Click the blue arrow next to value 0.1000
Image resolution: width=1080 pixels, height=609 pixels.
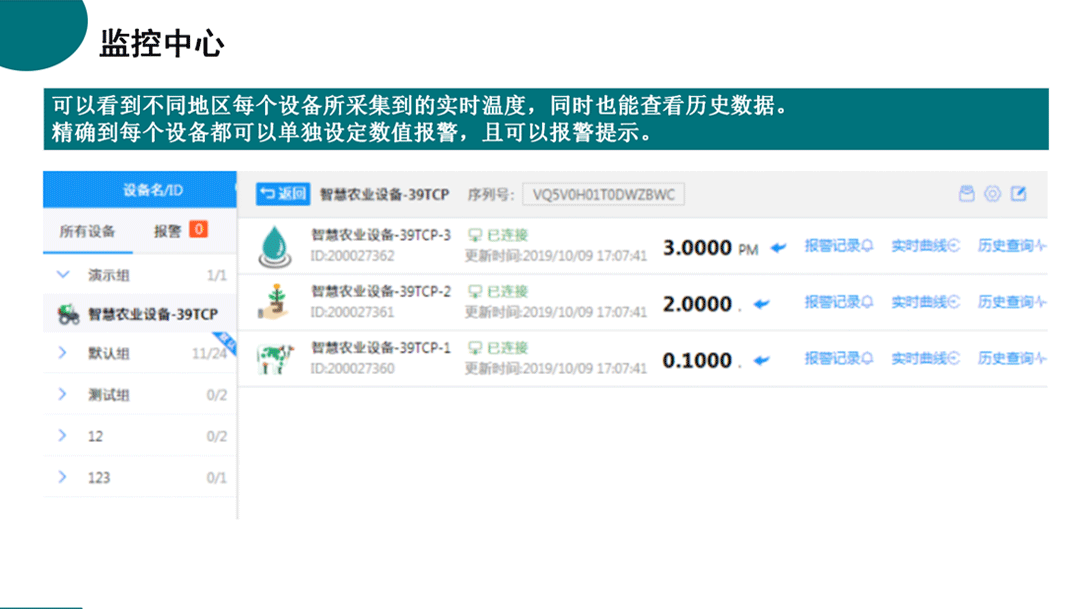click(x=762, y=361)
